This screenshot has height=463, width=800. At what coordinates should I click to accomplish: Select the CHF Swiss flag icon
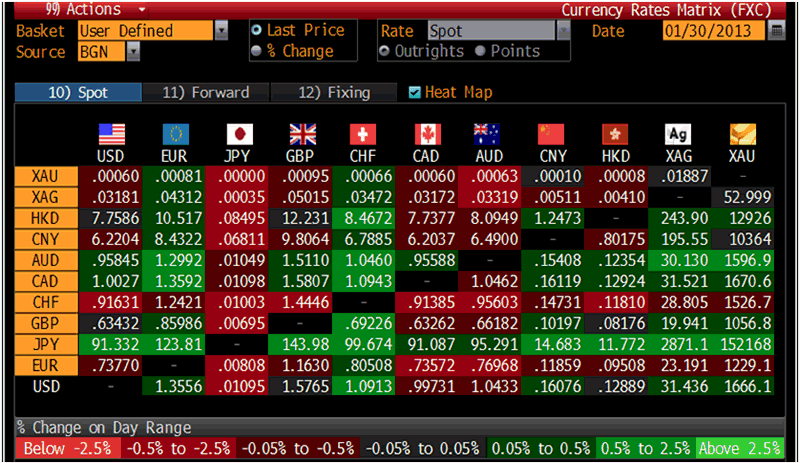click(x=364, y=135)
